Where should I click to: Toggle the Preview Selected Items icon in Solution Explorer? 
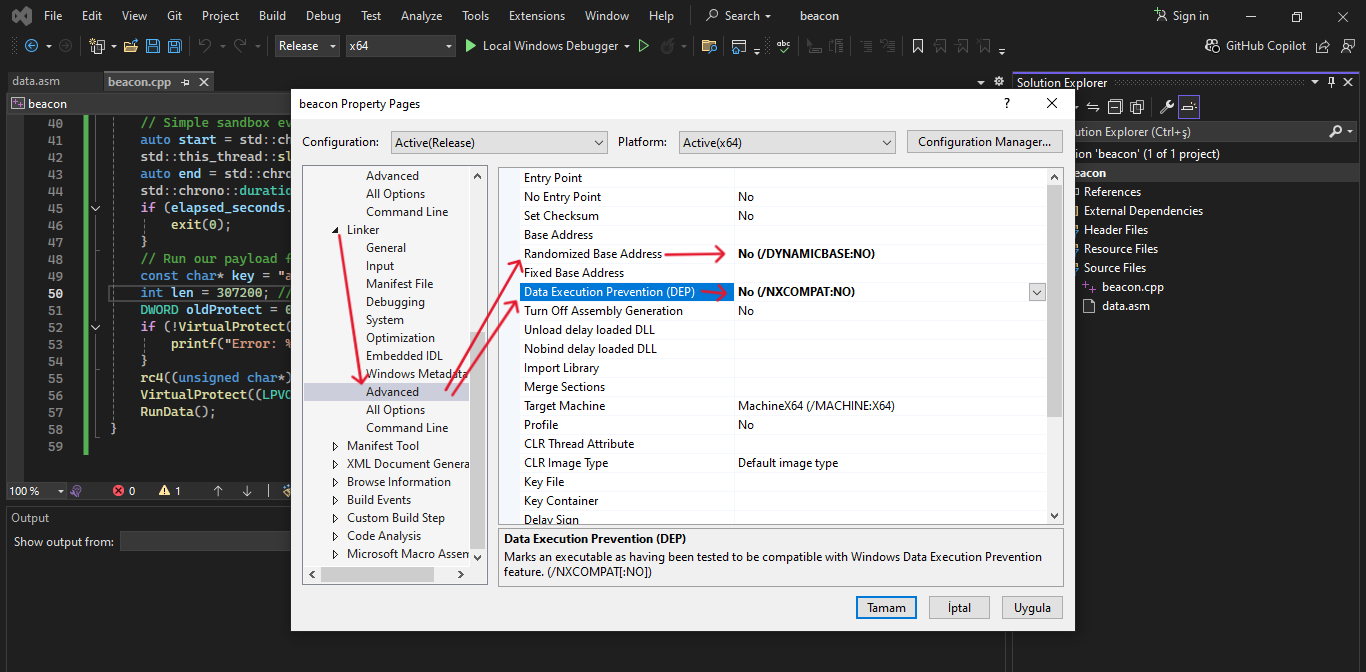(x=1189, y=107)
